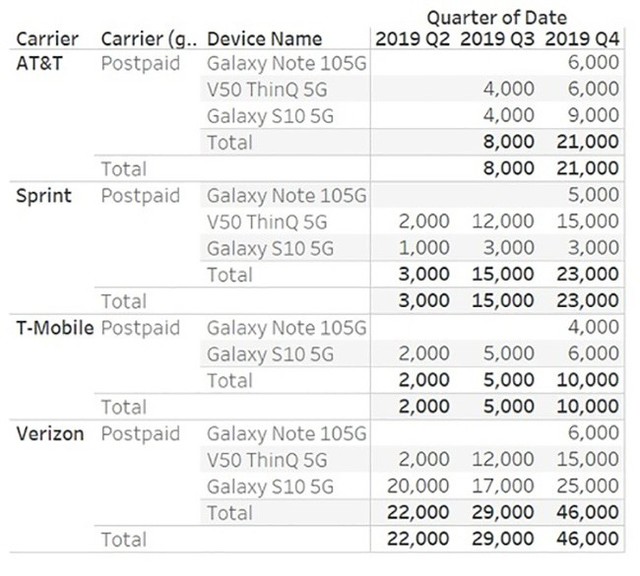Select AT&T Galaxy Note 105G Q4 value 6,000
The height and width of the screenshot is (576, 640).
point(593,63)
